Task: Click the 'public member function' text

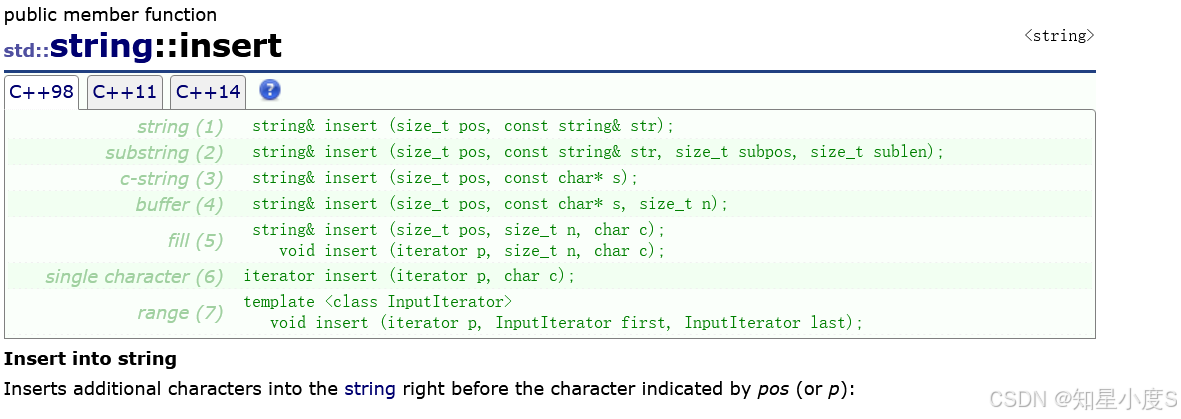Action: click(x=110, y=15)
